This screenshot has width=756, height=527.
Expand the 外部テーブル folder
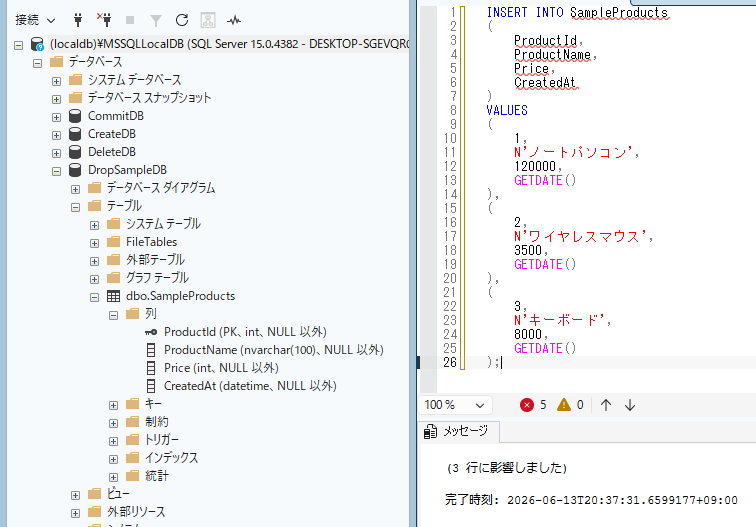(94, 261)
